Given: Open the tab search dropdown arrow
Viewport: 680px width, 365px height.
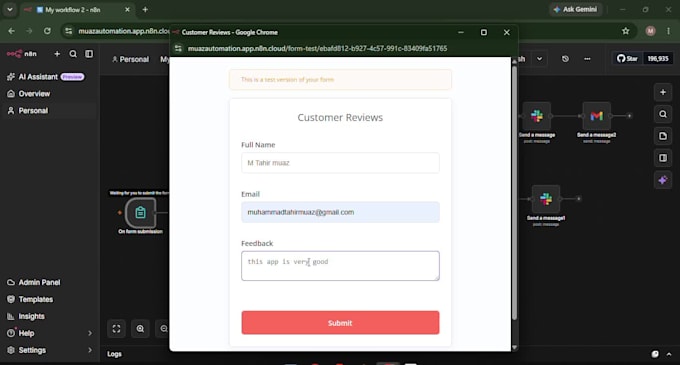Looking at the screenshot, I should [10, 10].
